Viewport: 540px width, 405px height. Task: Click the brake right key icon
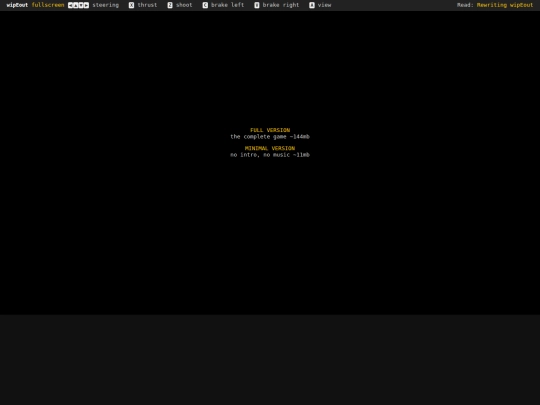tap(257, 5)
